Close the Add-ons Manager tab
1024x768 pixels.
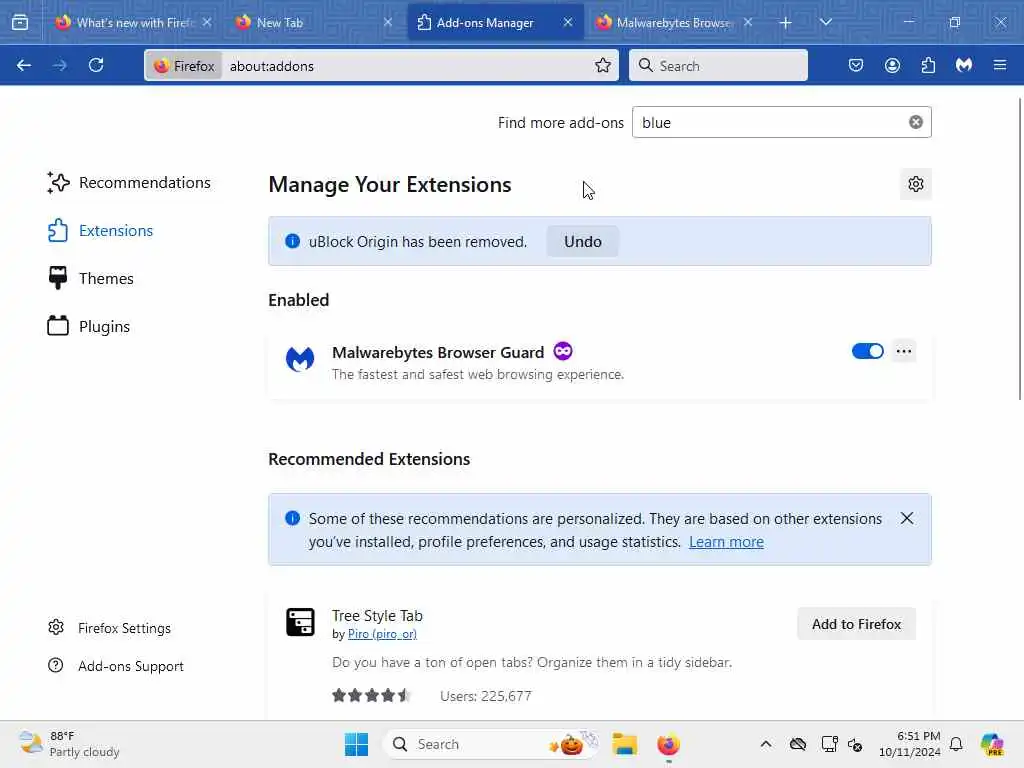pyautogui.click(x=568, y=23)
